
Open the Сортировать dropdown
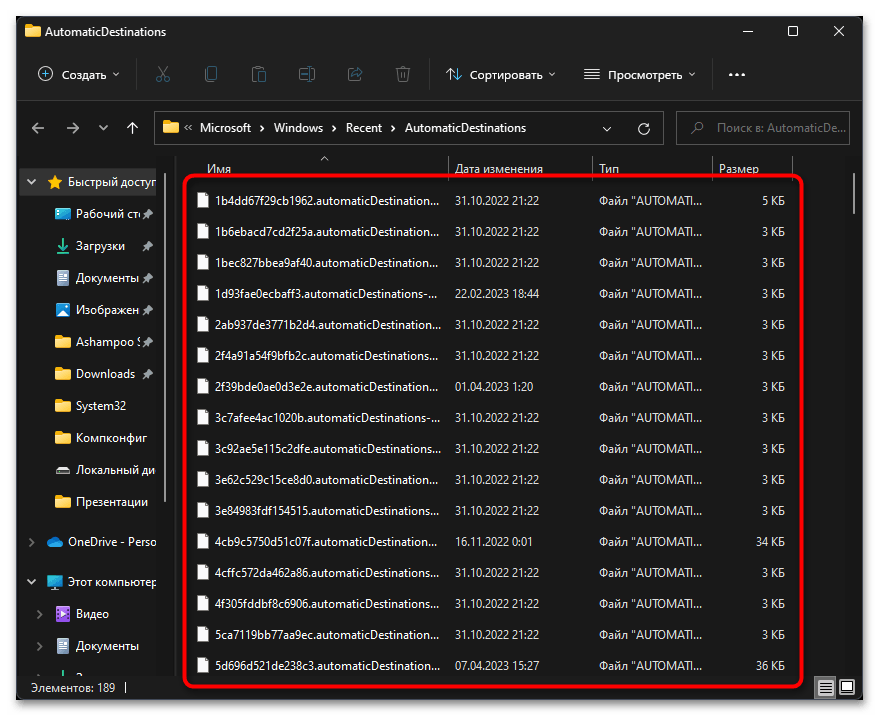click(501, 75)
